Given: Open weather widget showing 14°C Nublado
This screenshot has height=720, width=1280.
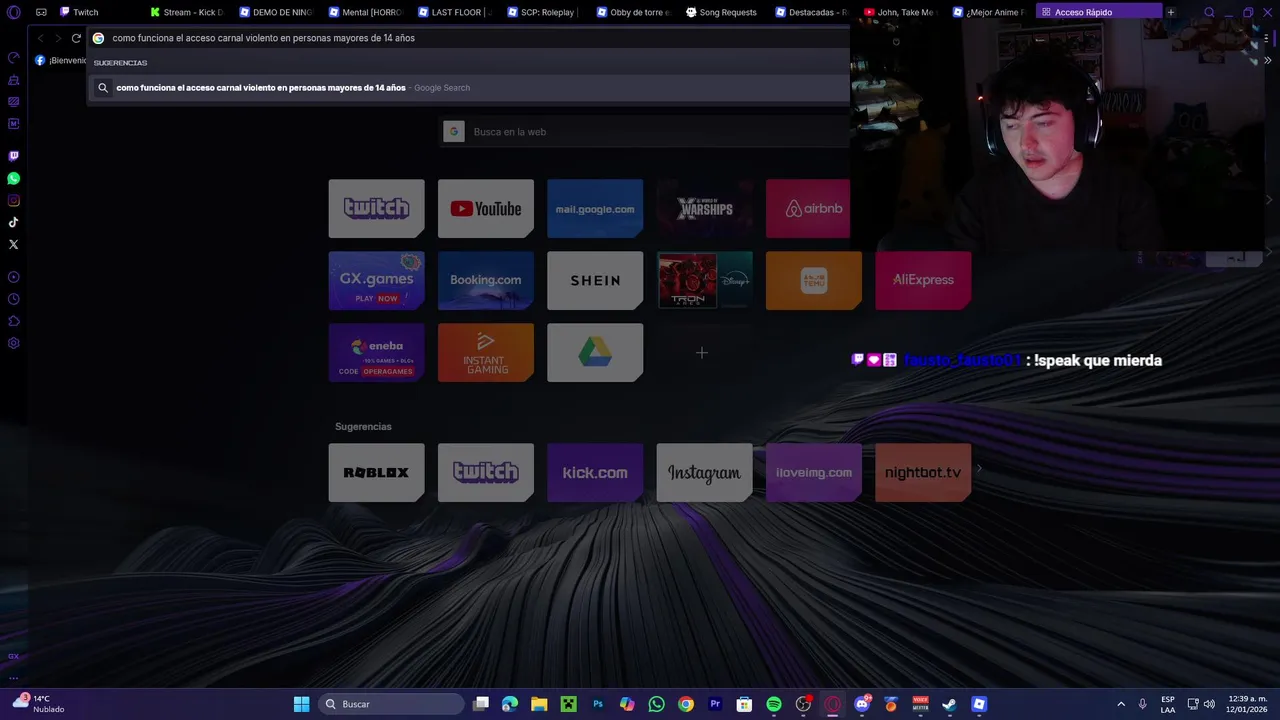Looking at the screenshot, I should click(x=39, y=704).
